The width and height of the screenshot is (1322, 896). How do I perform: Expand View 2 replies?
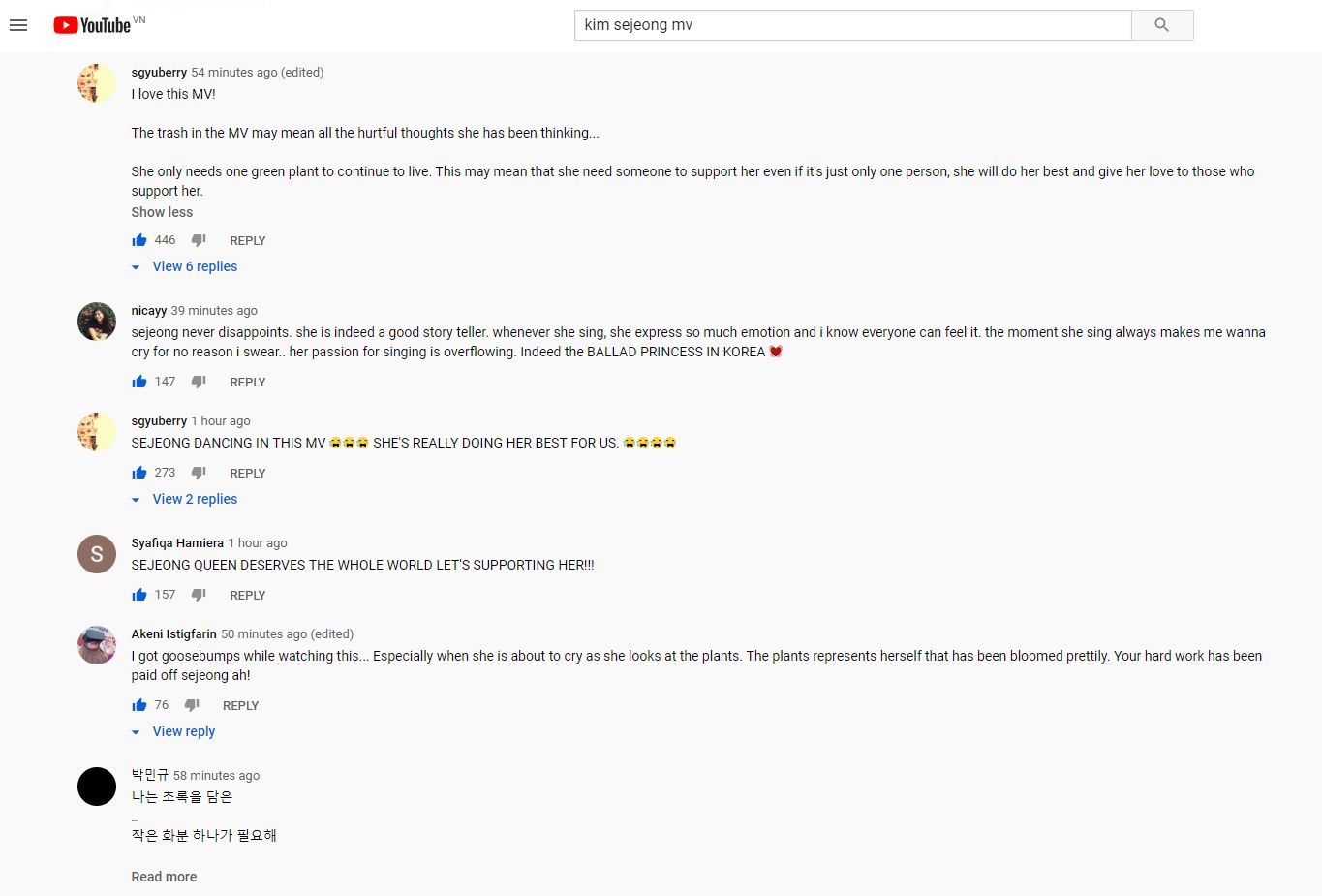coord(194,499)
